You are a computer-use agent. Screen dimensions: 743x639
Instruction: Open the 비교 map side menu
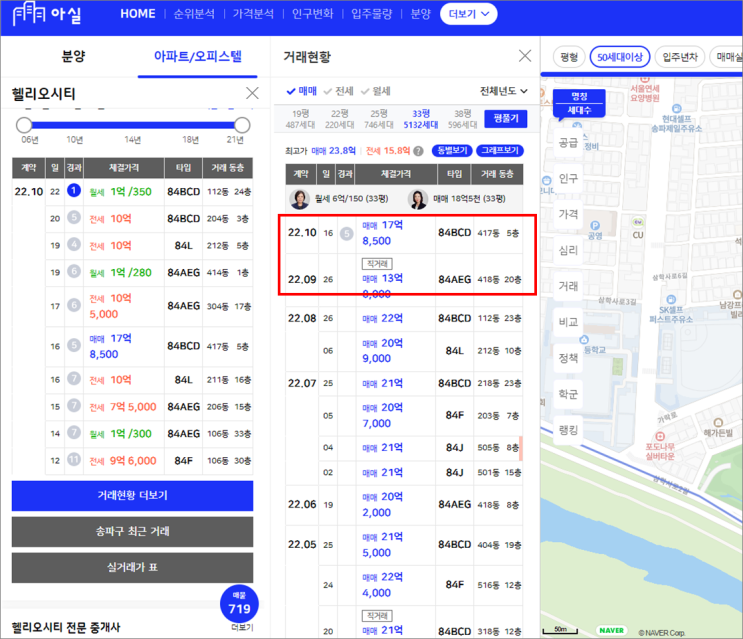[x=568, y=322]
